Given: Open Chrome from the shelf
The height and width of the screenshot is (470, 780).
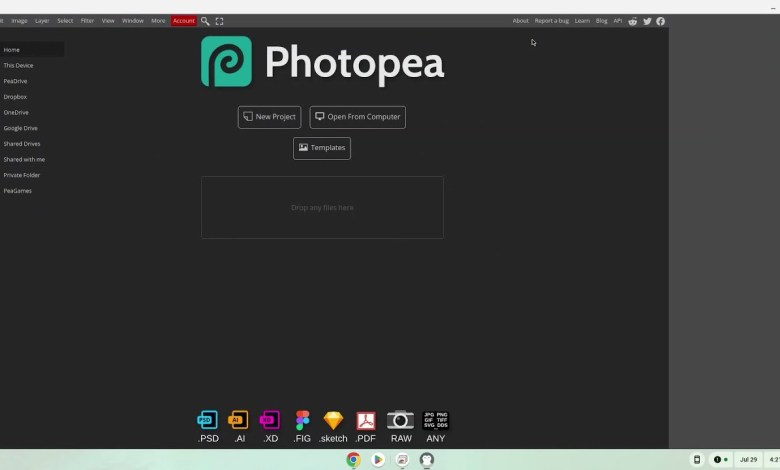Looking at the screenshot, I should (x=354, y=460).
